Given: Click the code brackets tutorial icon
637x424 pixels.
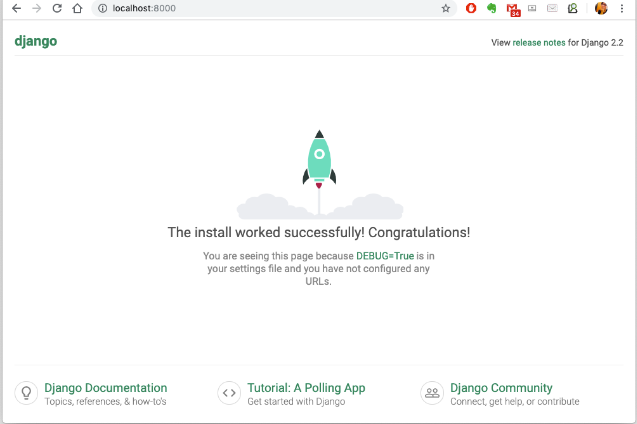Looking at the screenshot, I should (229, 393).
